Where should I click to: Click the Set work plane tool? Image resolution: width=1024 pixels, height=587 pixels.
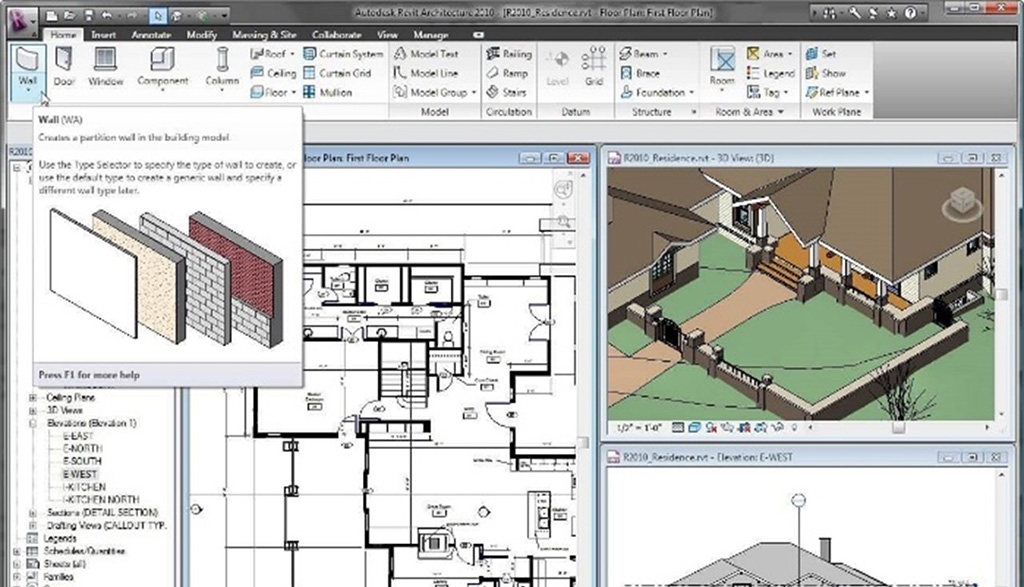pos(821,54)
